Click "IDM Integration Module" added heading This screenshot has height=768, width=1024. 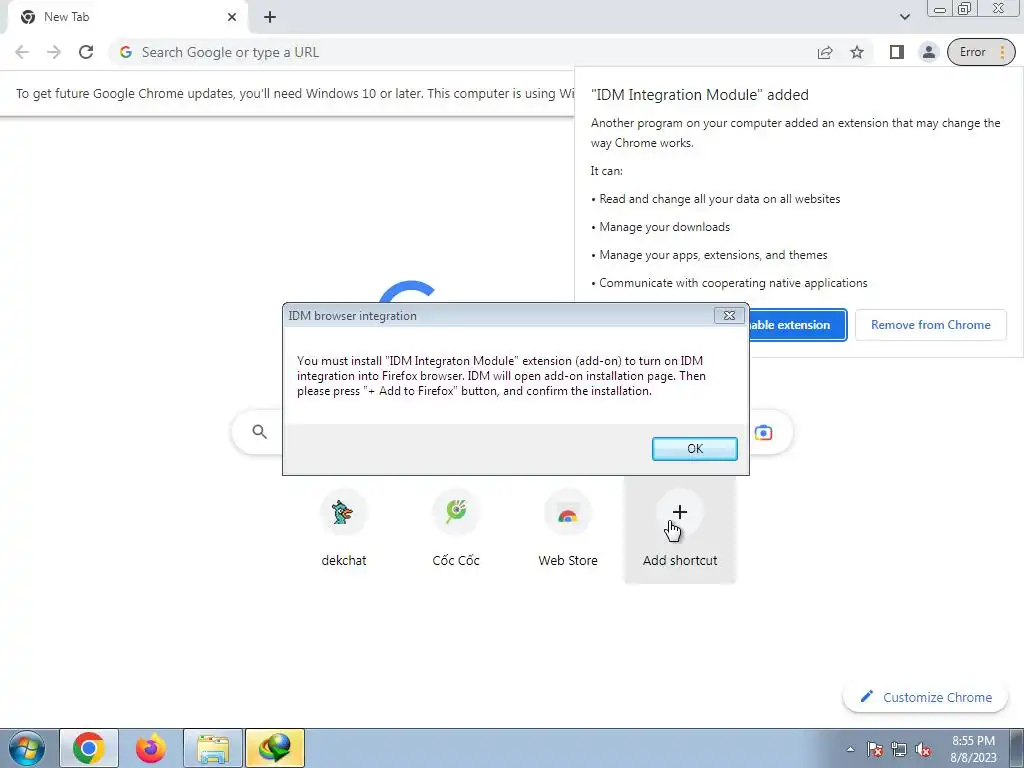click(x=699, y=95)
